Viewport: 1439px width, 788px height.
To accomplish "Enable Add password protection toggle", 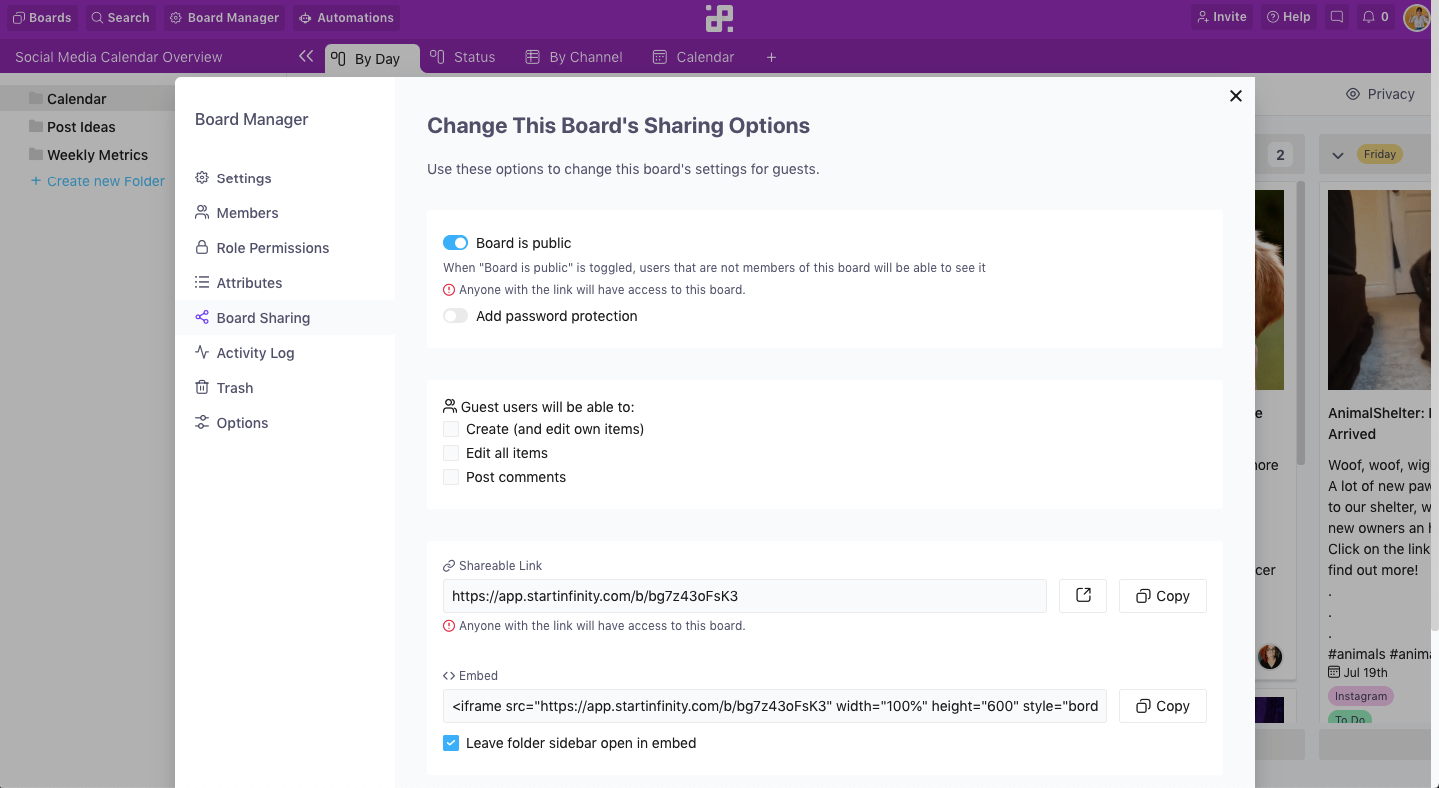I will tap(455, 316).
